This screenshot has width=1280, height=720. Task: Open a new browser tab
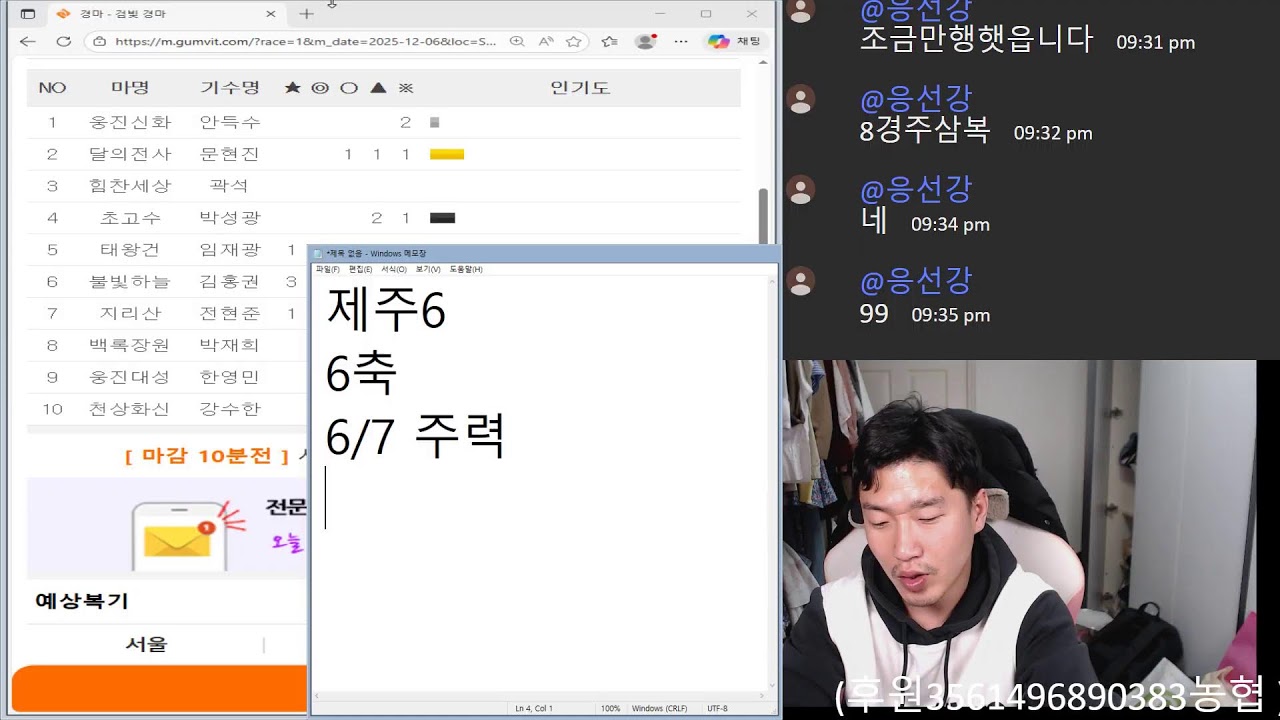[306, 14]
